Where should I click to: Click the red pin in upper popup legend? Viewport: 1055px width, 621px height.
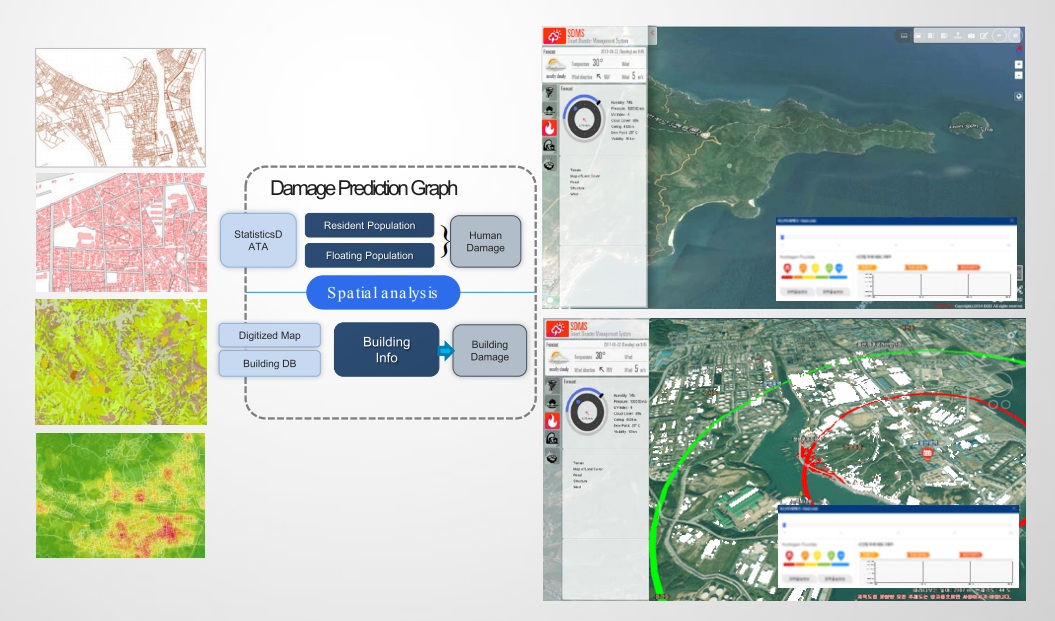pos(787,268)
